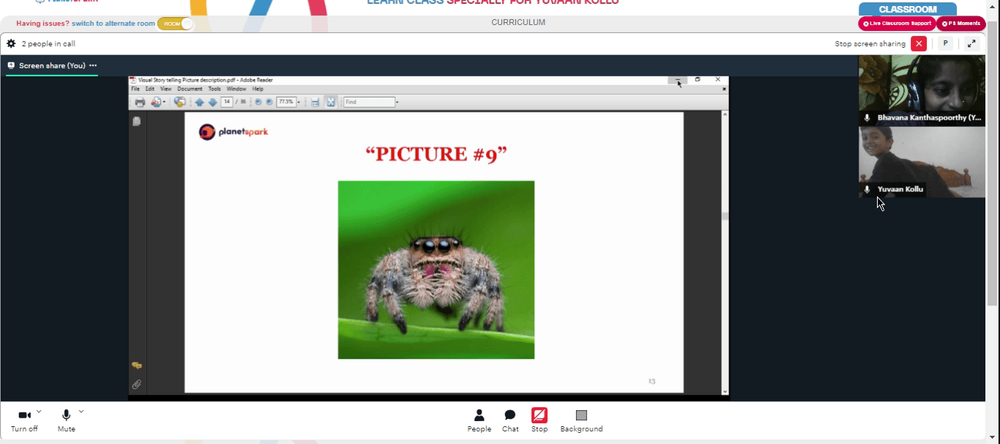Click the Find search field
The image size is (1000, 444).
tap(369, 102)
